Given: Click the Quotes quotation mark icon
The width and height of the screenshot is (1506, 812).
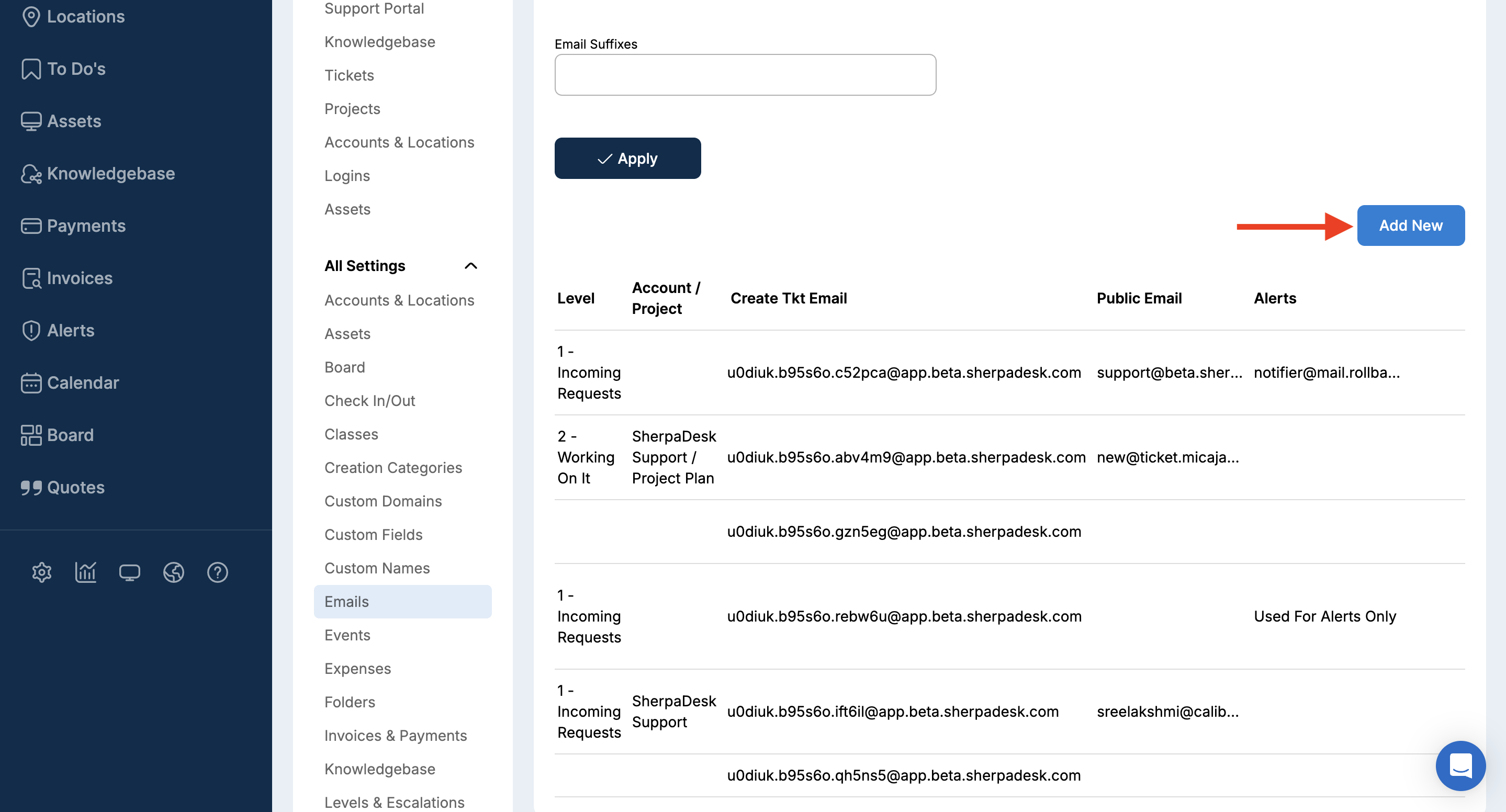Looking at the screenshot, I should [31, 488].
